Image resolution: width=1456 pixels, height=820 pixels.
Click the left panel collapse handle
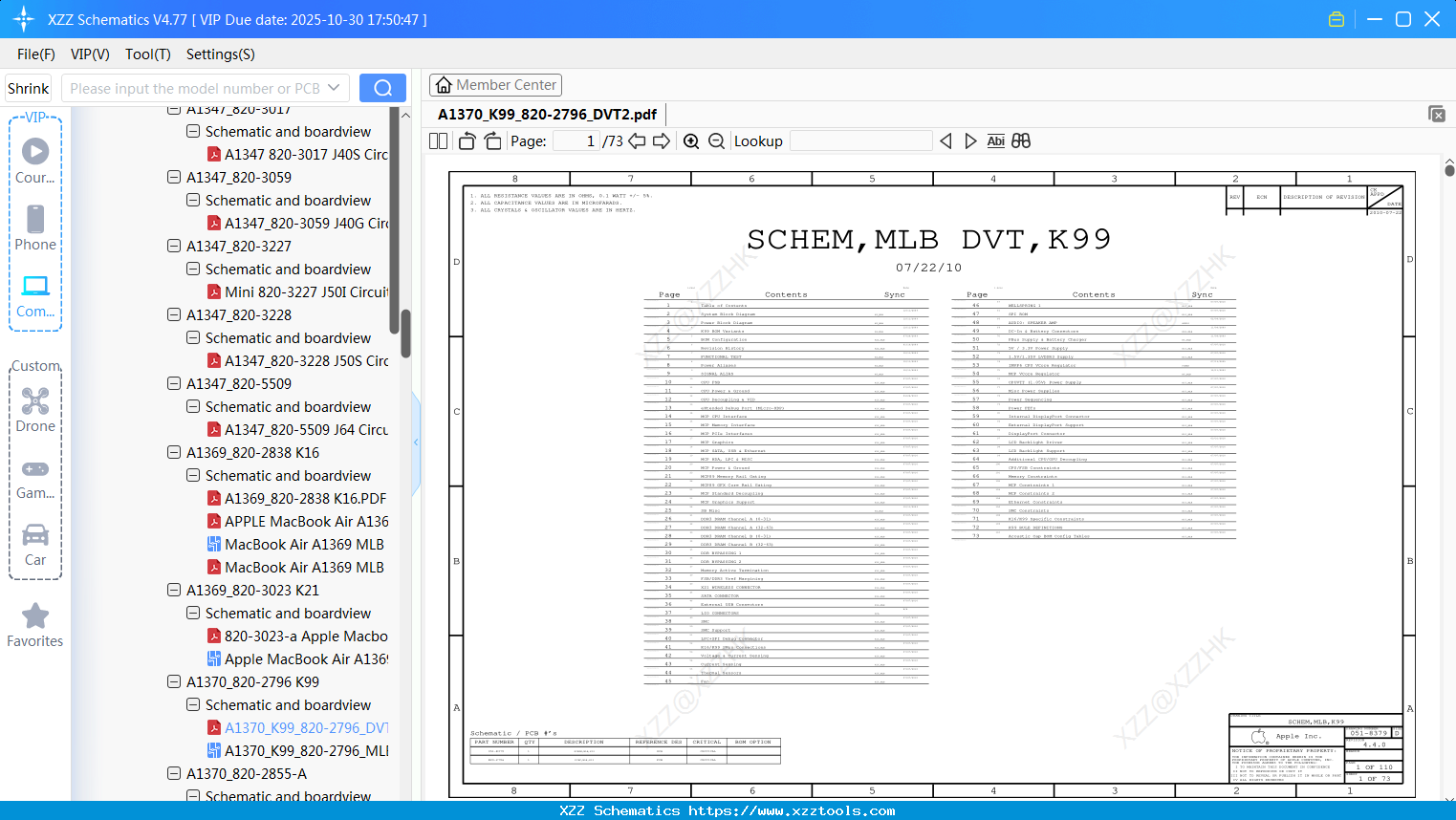point(416,442)
